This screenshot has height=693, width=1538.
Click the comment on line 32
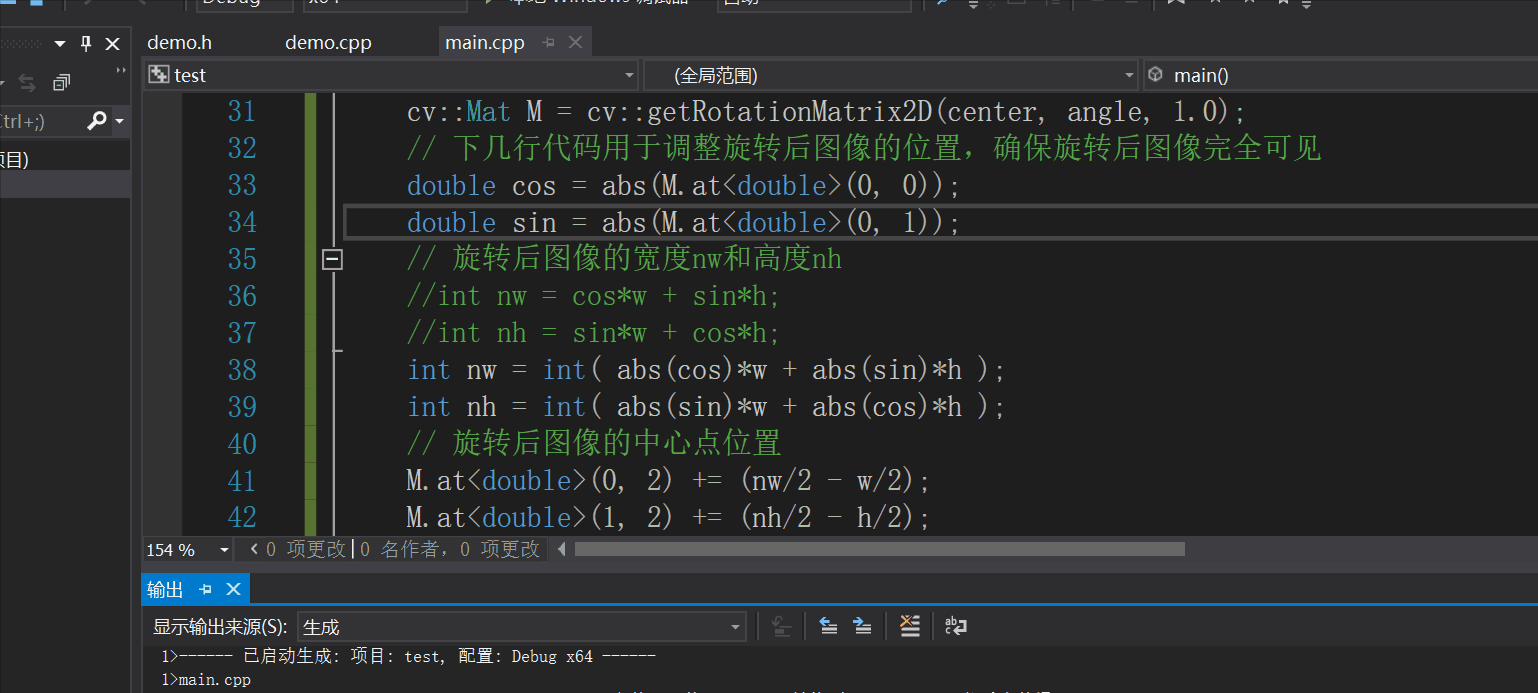pyautogui.click(x=864, y=149)
